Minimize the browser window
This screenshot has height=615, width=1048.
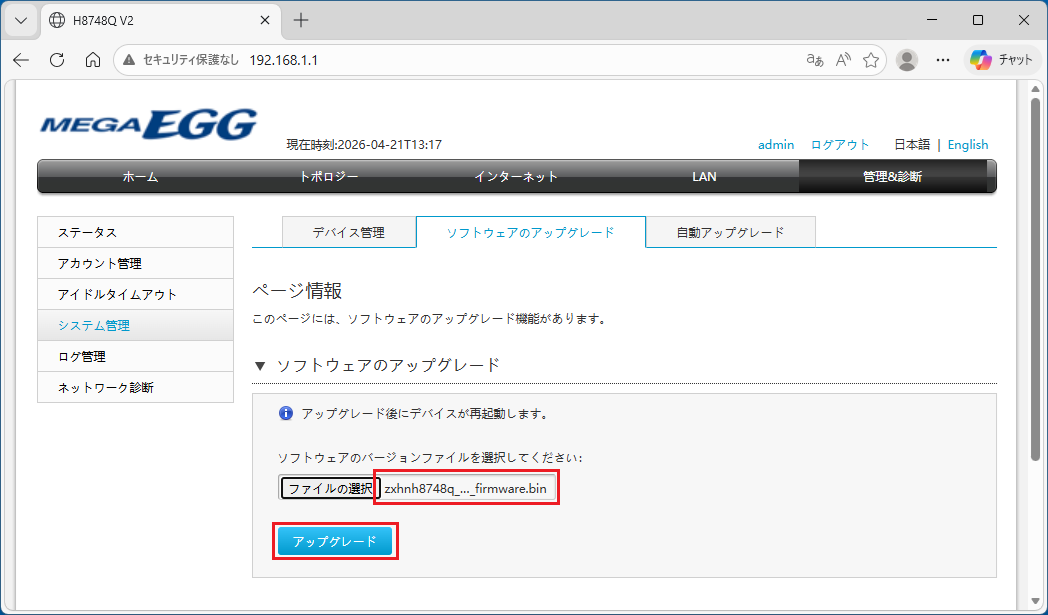point(932,20)
